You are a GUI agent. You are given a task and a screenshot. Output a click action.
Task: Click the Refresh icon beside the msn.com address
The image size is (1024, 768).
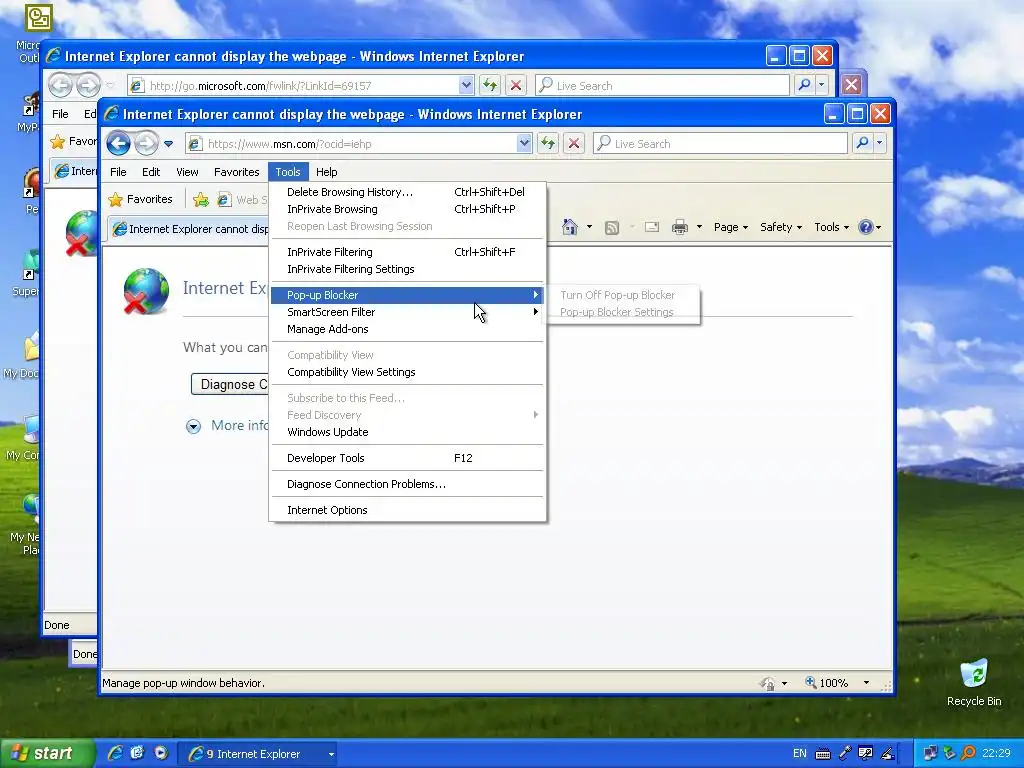click(x=547, y=143)
